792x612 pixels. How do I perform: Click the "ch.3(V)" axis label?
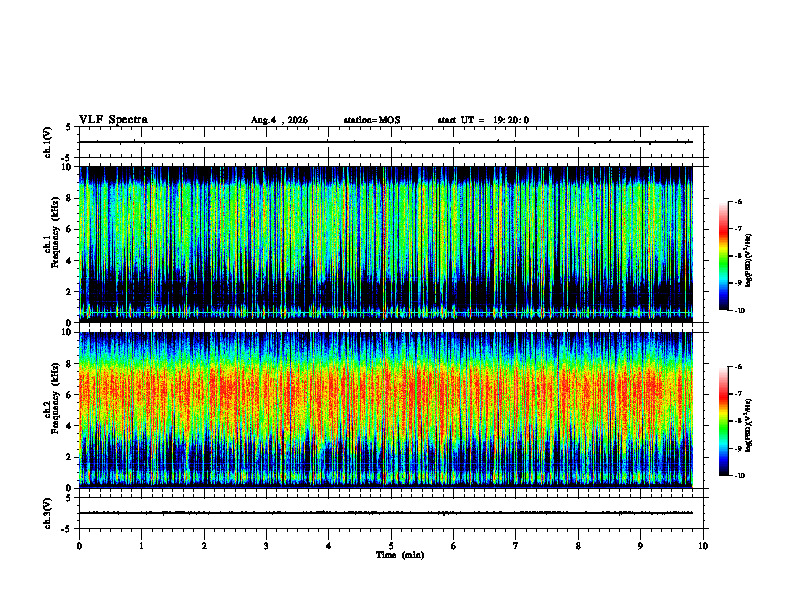(48, 513)
